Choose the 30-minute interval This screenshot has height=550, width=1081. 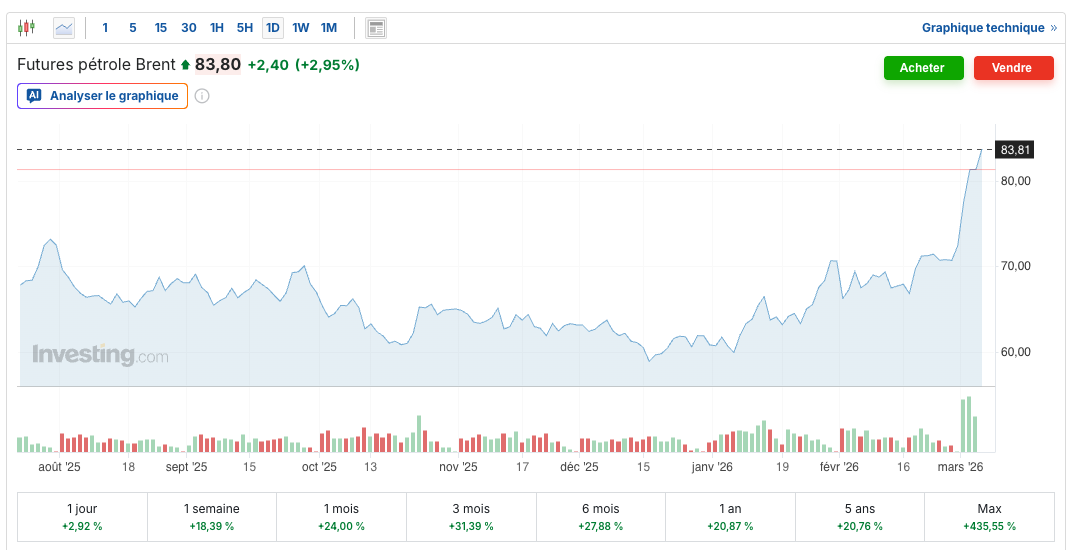pyautogui.click(x=189, y=28)
